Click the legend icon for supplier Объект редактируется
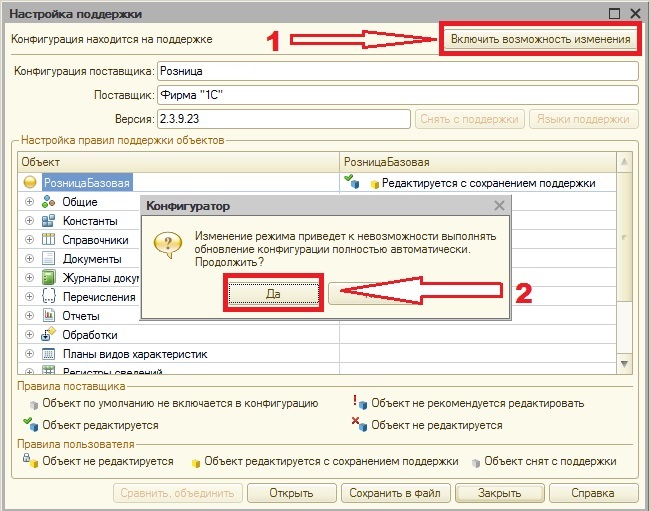The width and height of the screenshot is (651, 511). click(x=31, y=424)
